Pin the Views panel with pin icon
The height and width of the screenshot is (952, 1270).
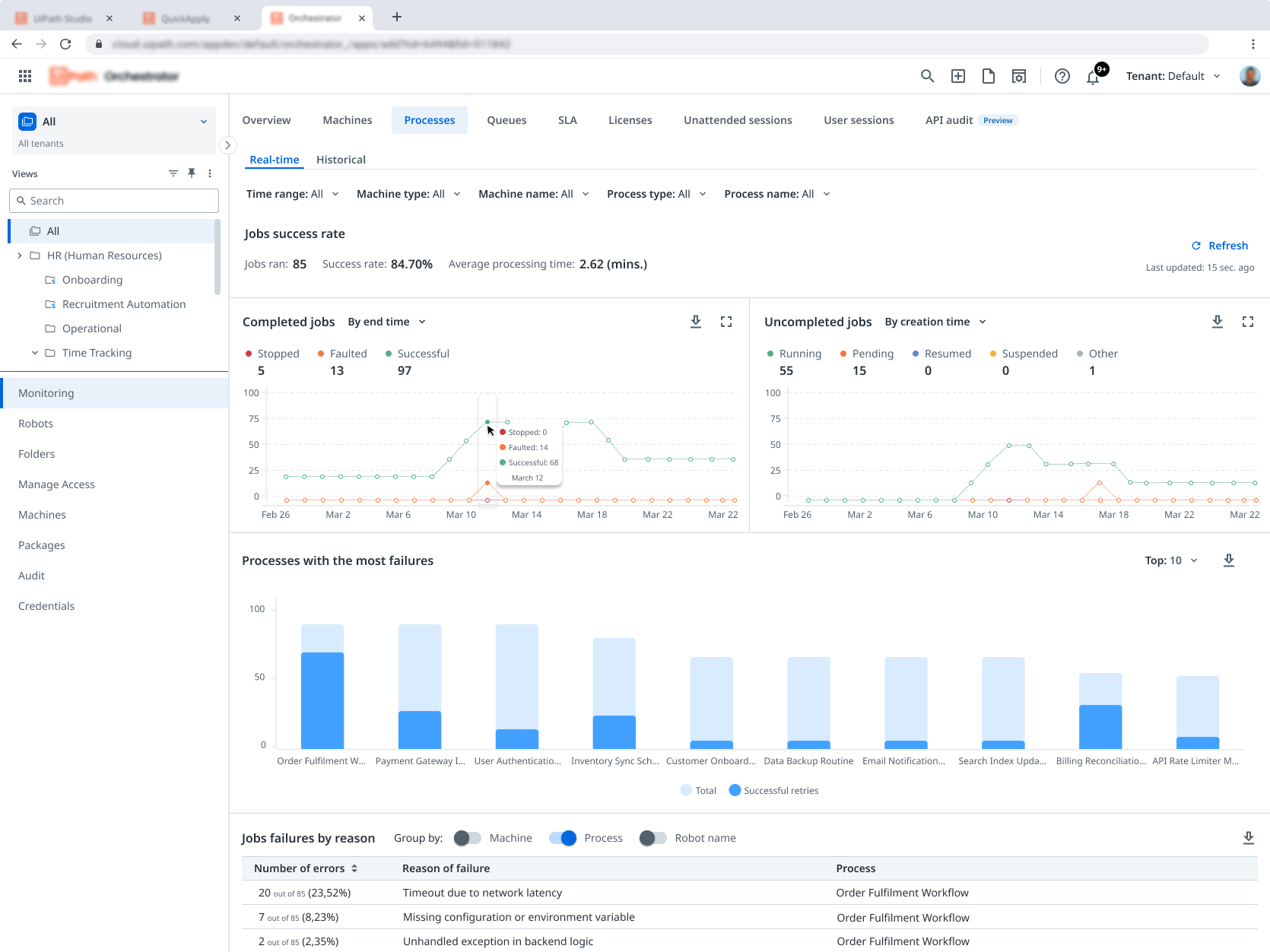pyautogui.click(x=192, y=173)
